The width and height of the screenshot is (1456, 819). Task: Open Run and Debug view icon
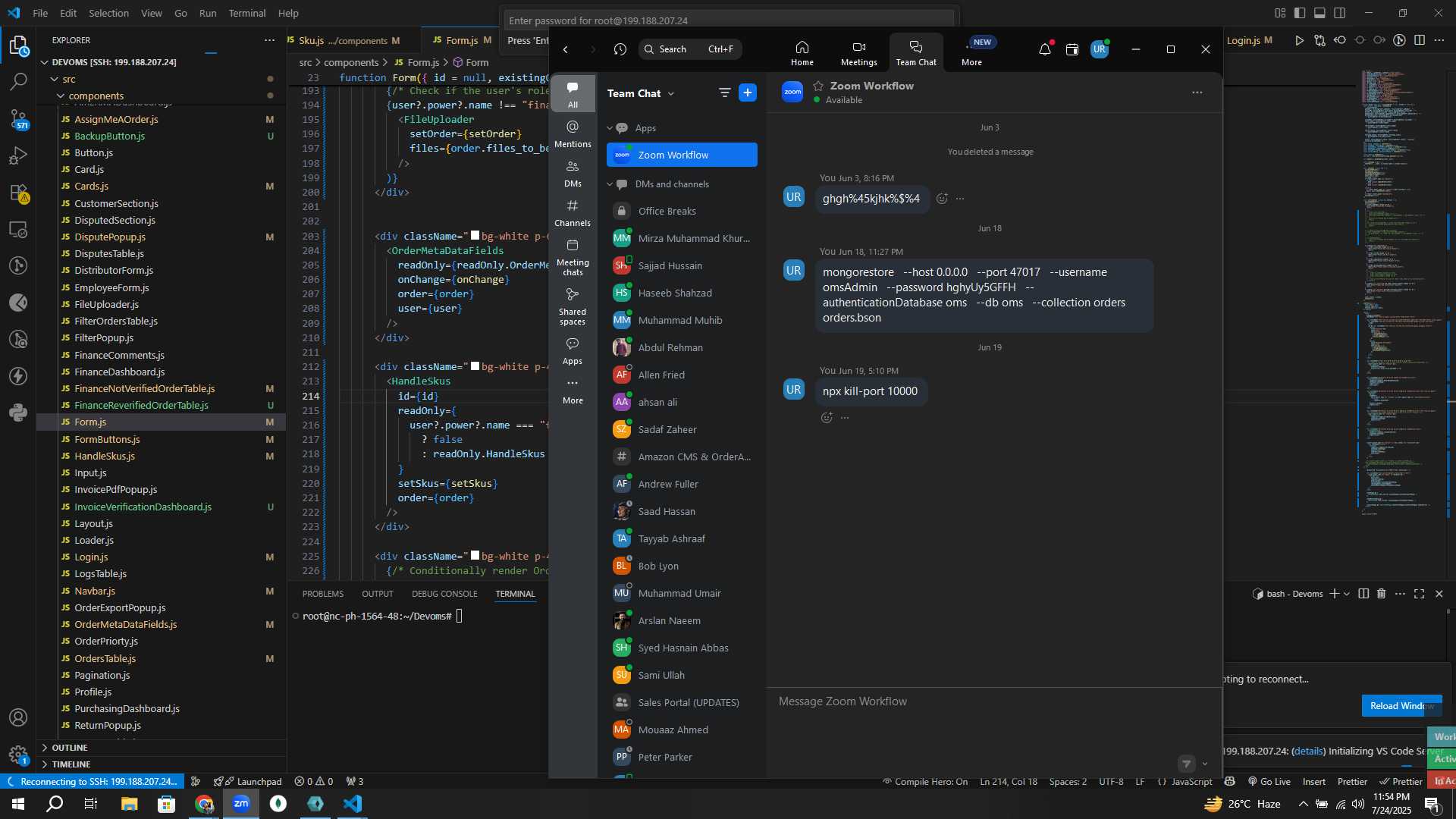coord(18,156)
